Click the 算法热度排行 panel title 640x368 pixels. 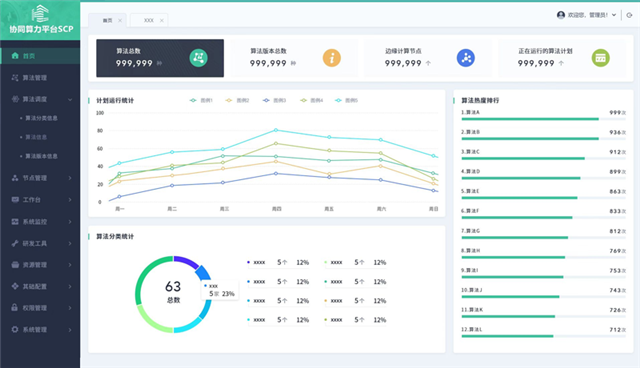pos(480,100)
